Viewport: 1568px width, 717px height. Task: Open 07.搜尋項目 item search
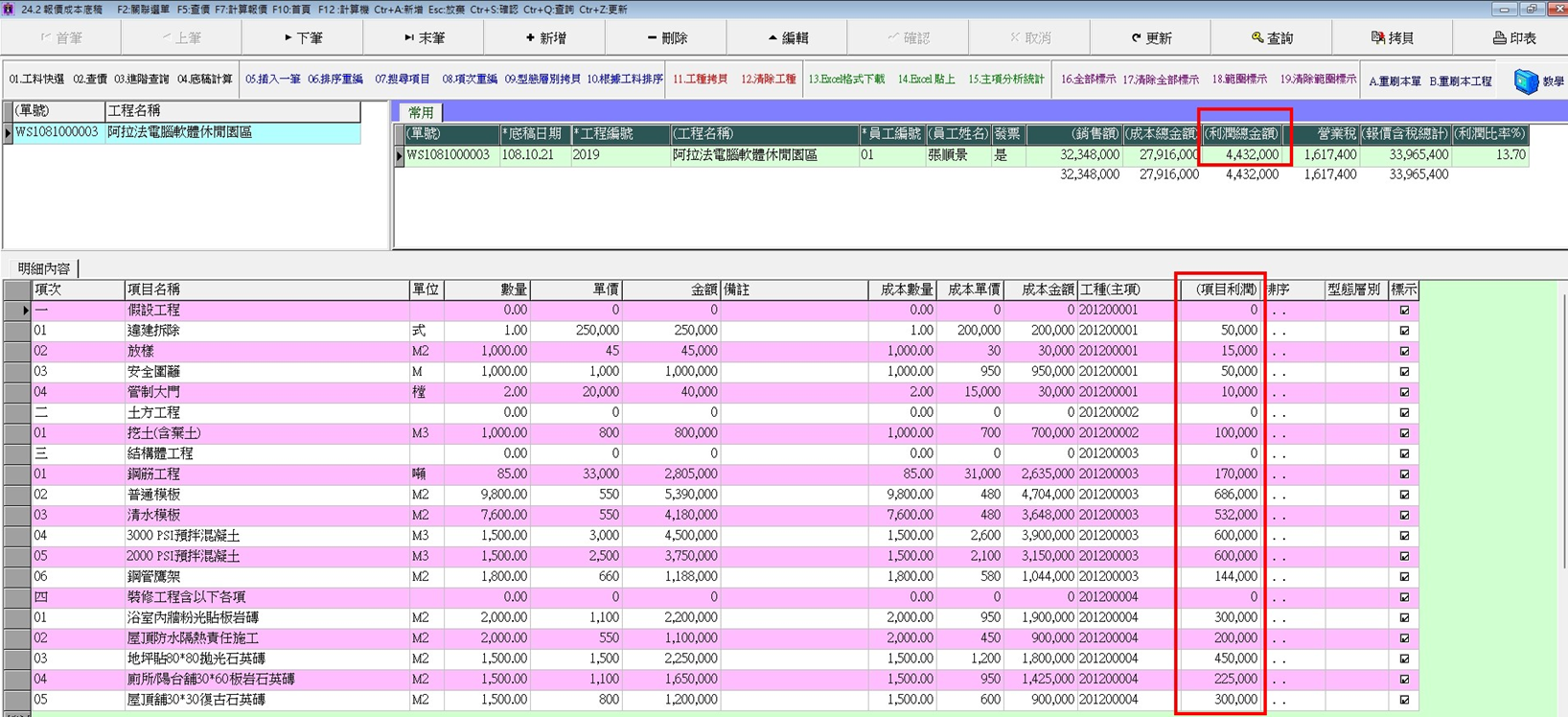pyautogui.click(x=402, y=80)
